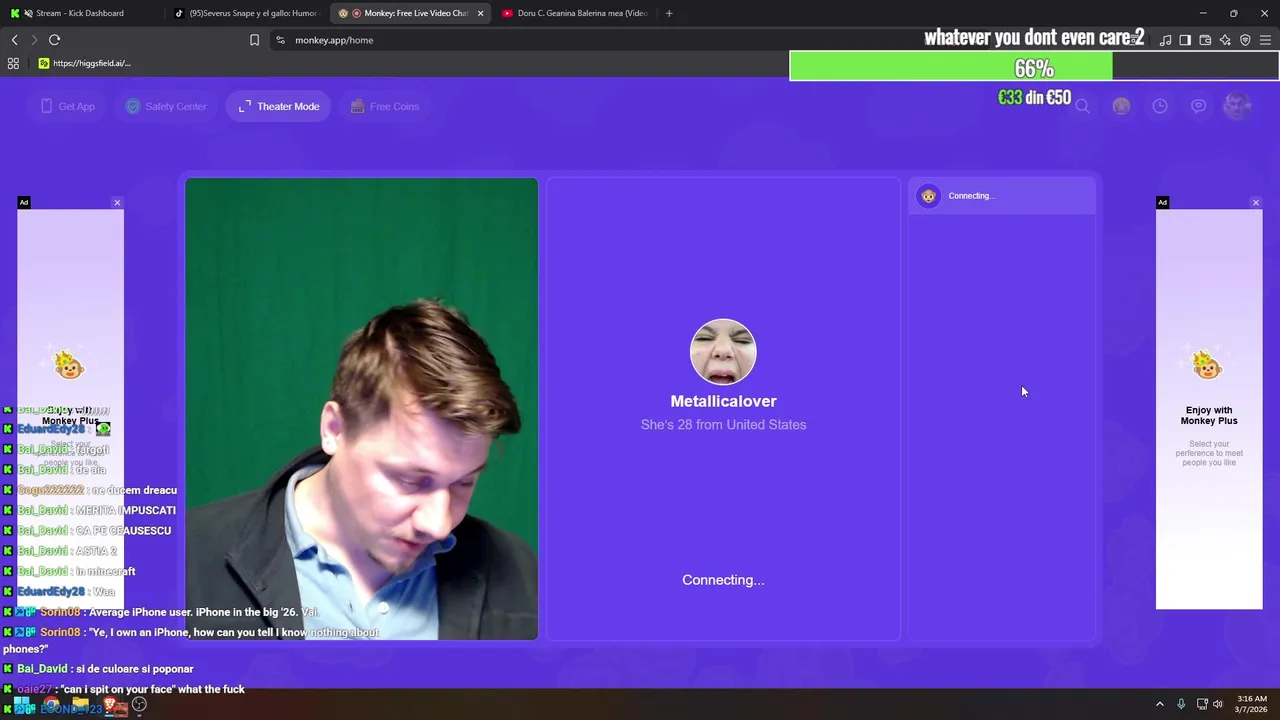
Task: Open OBS Studio from the taskbar
Action: tap(140, 705)
